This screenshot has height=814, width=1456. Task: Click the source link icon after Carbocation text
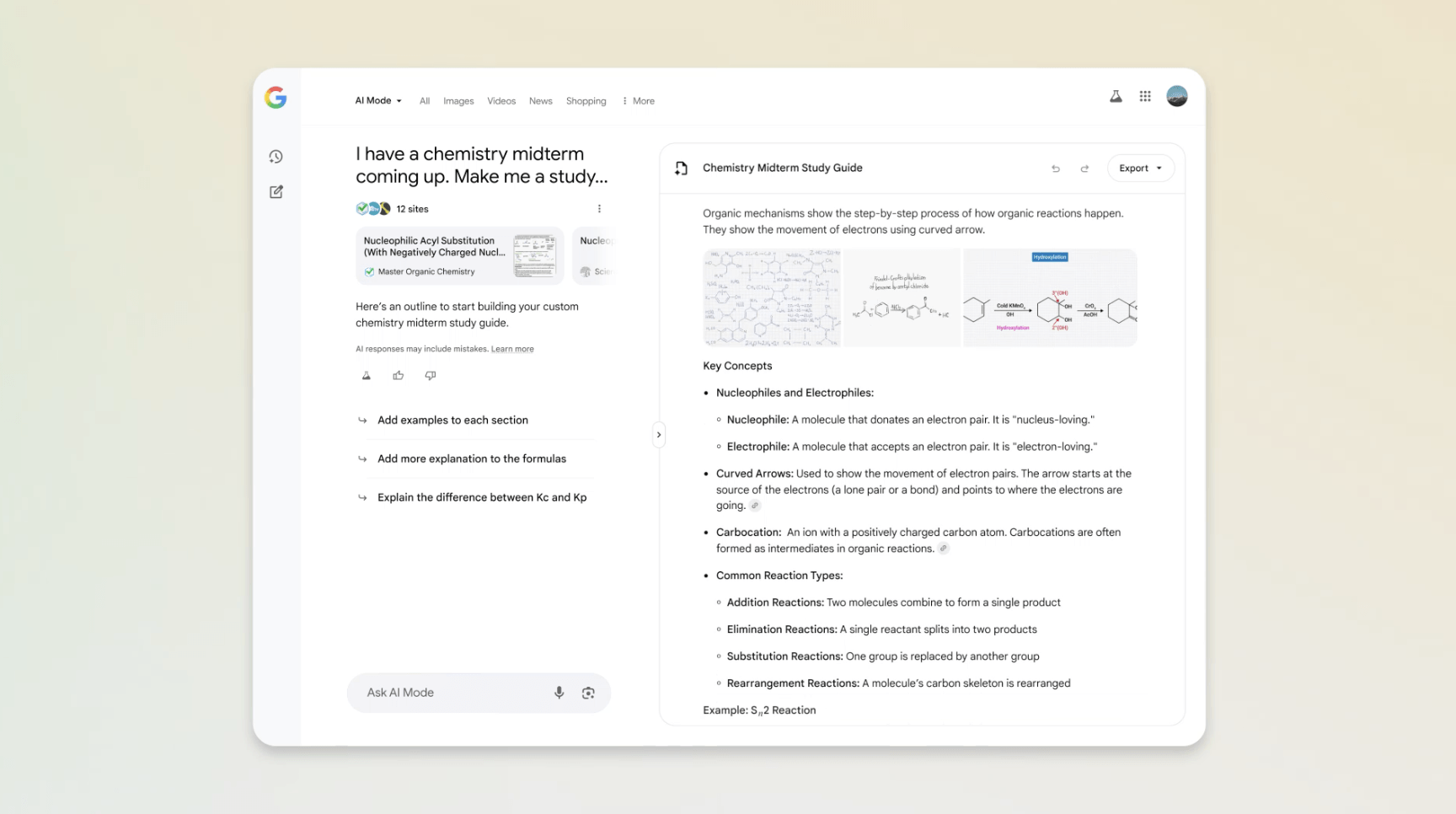(944, 549)
